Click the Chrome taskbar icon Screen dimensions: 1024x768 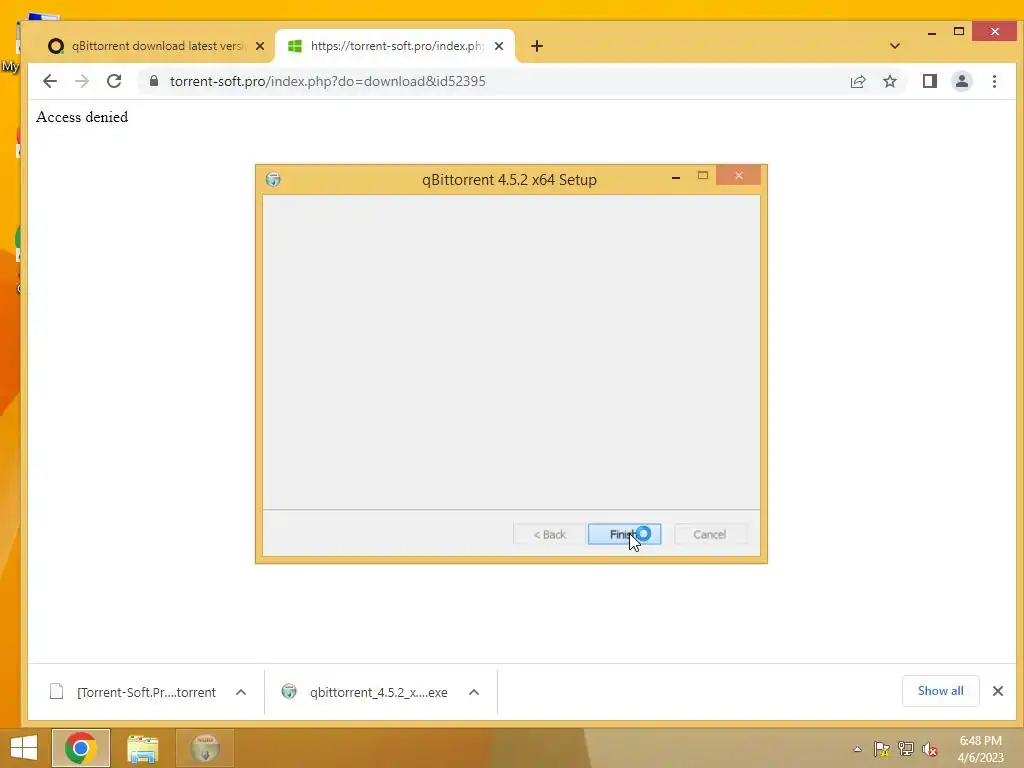coord(81,748)
